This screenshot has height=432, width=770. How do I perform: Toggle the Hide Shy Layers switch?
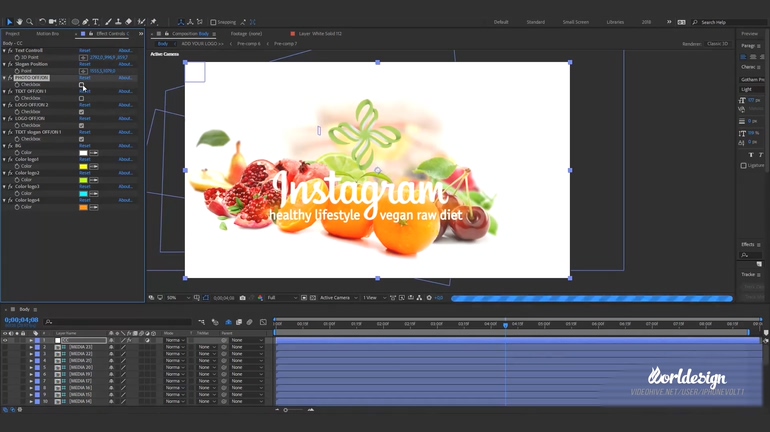tap(228, 322)
